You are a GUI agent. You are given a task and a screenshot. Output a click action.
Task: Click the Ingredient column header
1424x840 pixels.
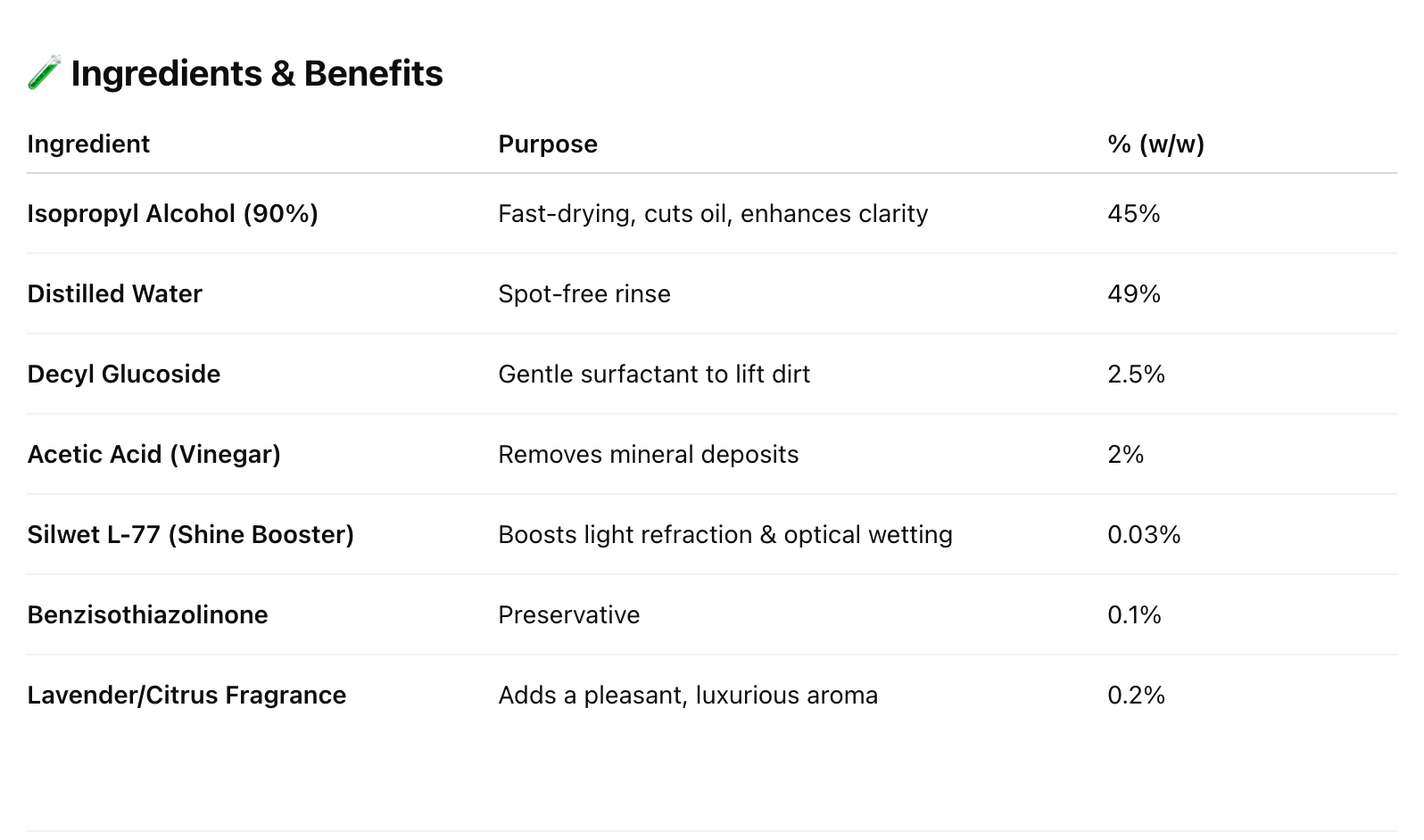88,144
